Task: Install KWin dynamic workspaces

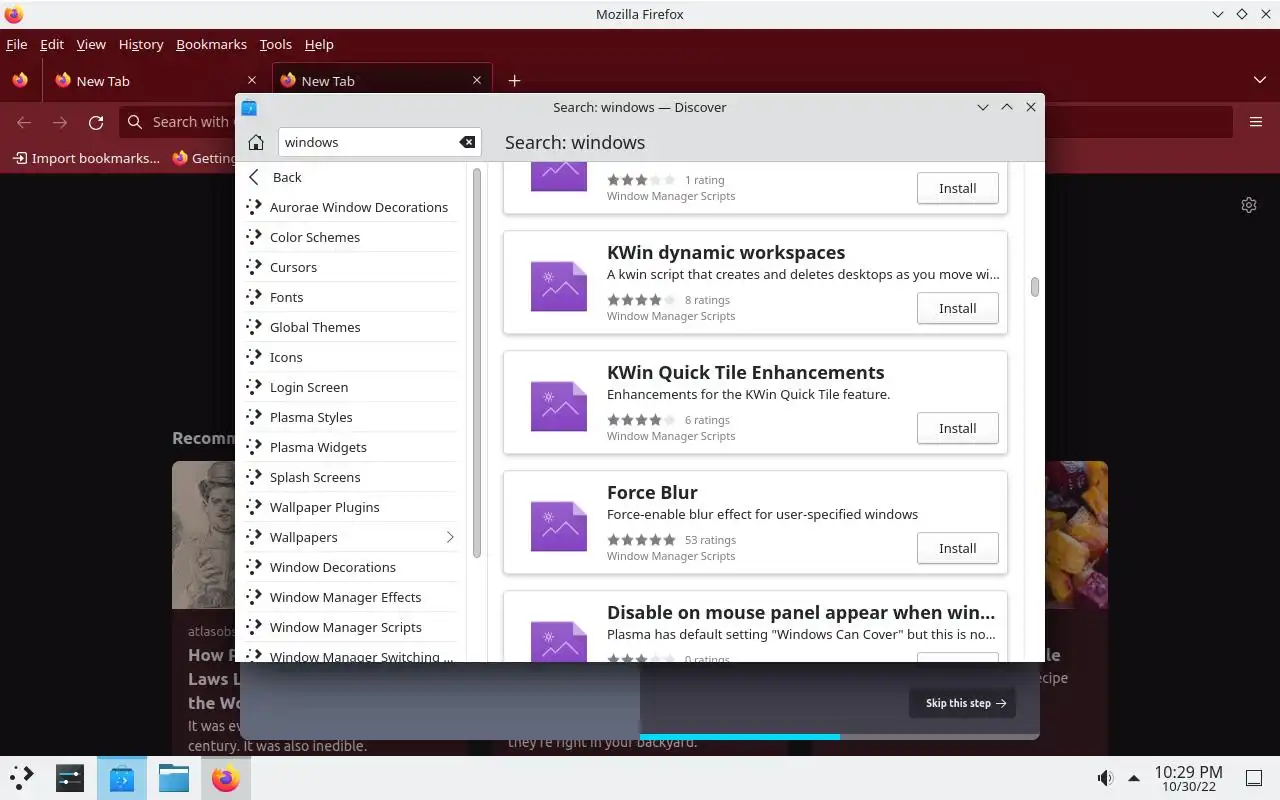Action: click(957, 308)
